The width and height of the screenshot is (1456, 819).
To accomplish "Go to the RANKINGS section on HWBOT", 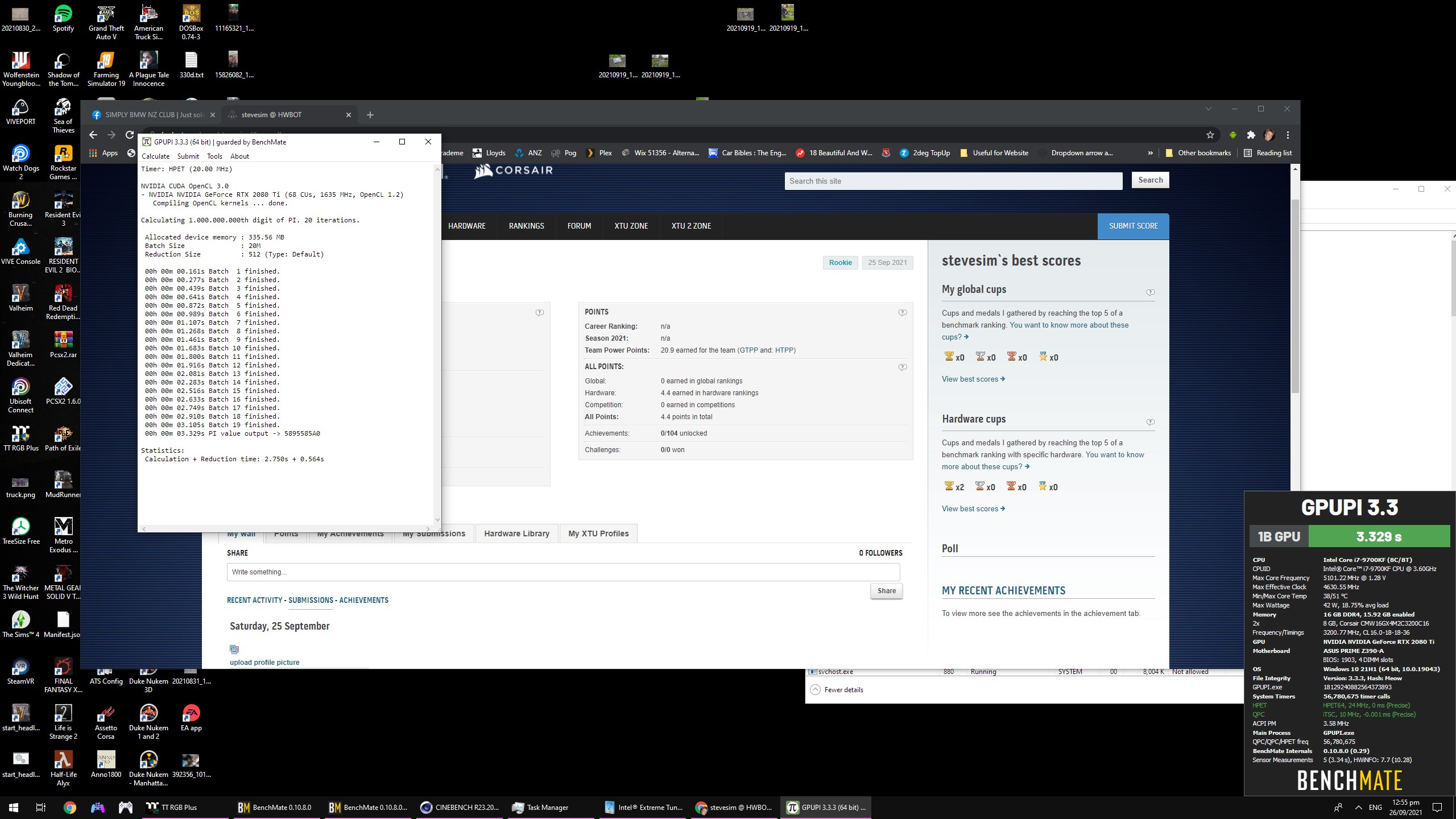I will (x=527, y=226).
